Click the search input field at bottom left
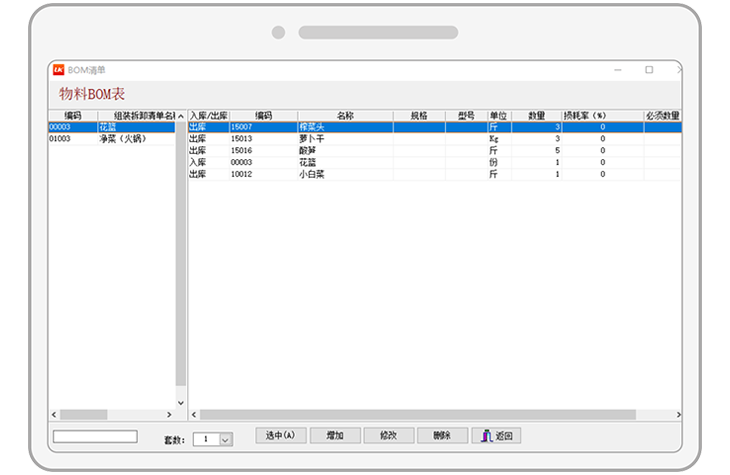The height and width of the screenshot is (475, 730). (x=95, y=437)
